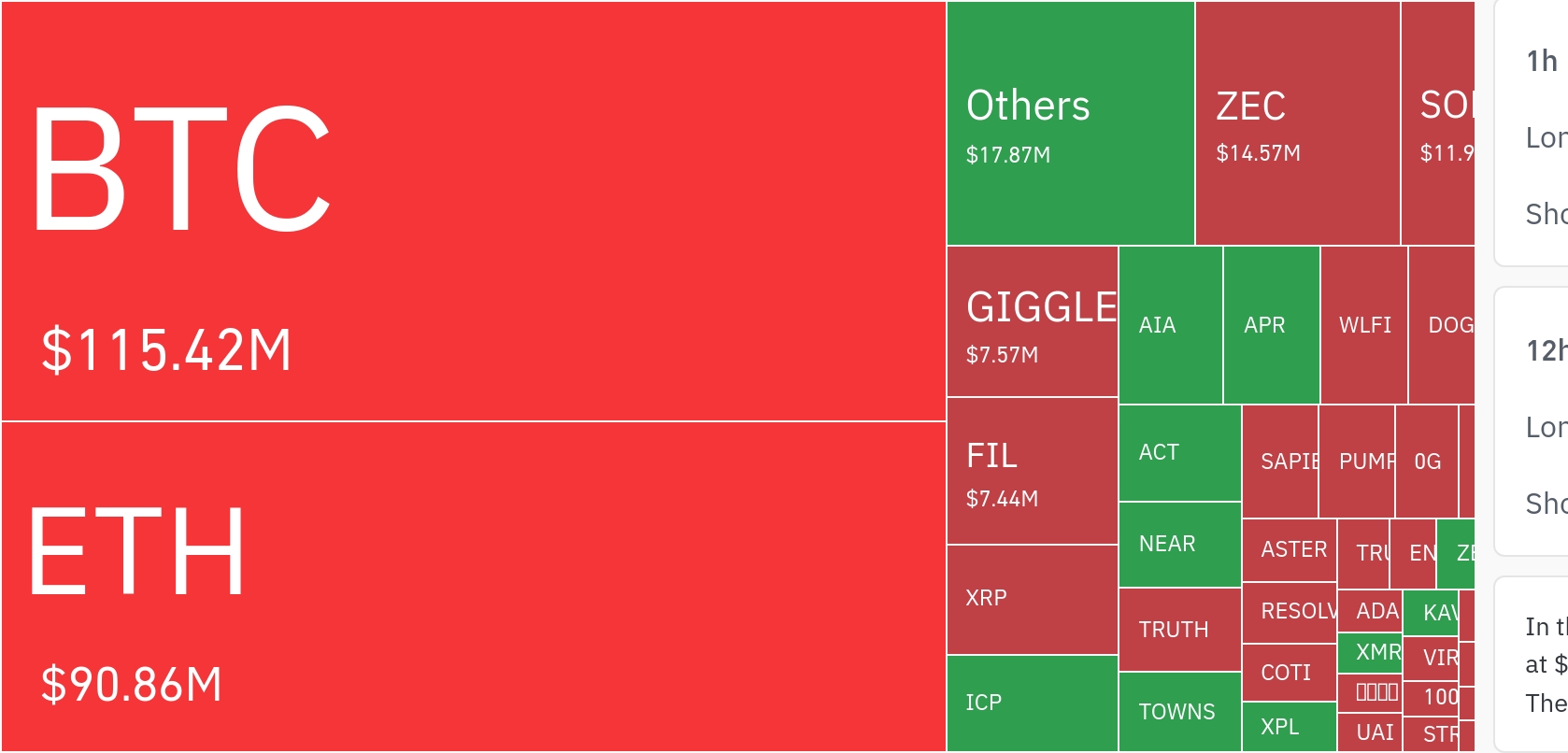Select the green NEAR tile
This screenshot has width=1568, height=753.
pyautogui.click(x=1179, y=545)
